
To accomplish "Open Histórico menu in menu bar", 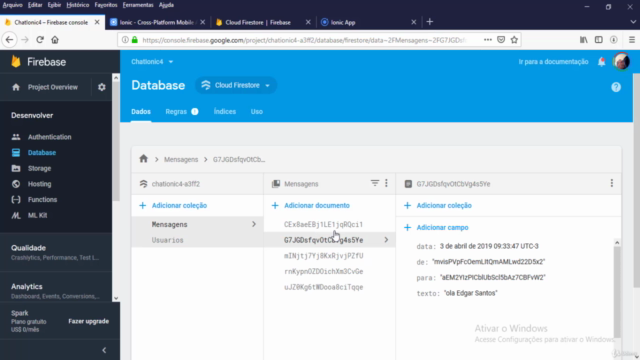I will (x=78, y=5).
